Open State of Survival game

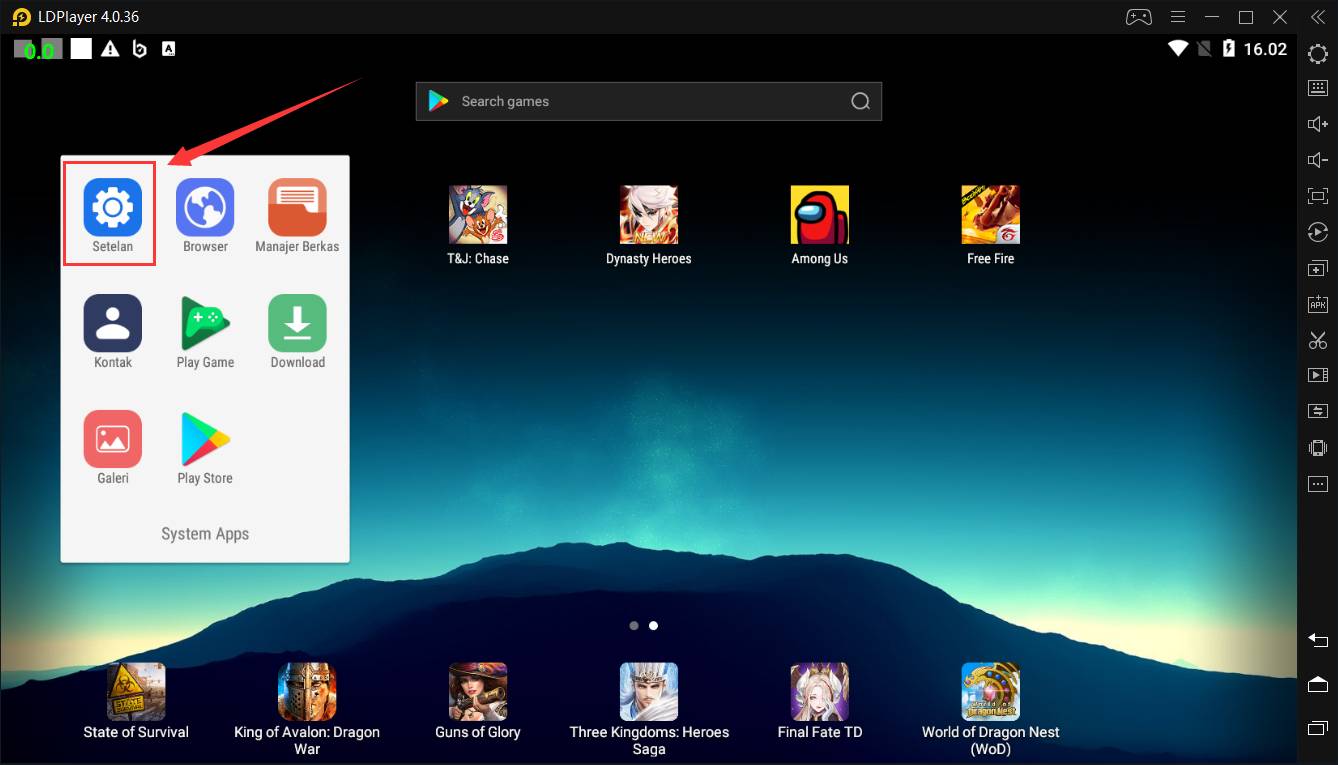(136, 692)
